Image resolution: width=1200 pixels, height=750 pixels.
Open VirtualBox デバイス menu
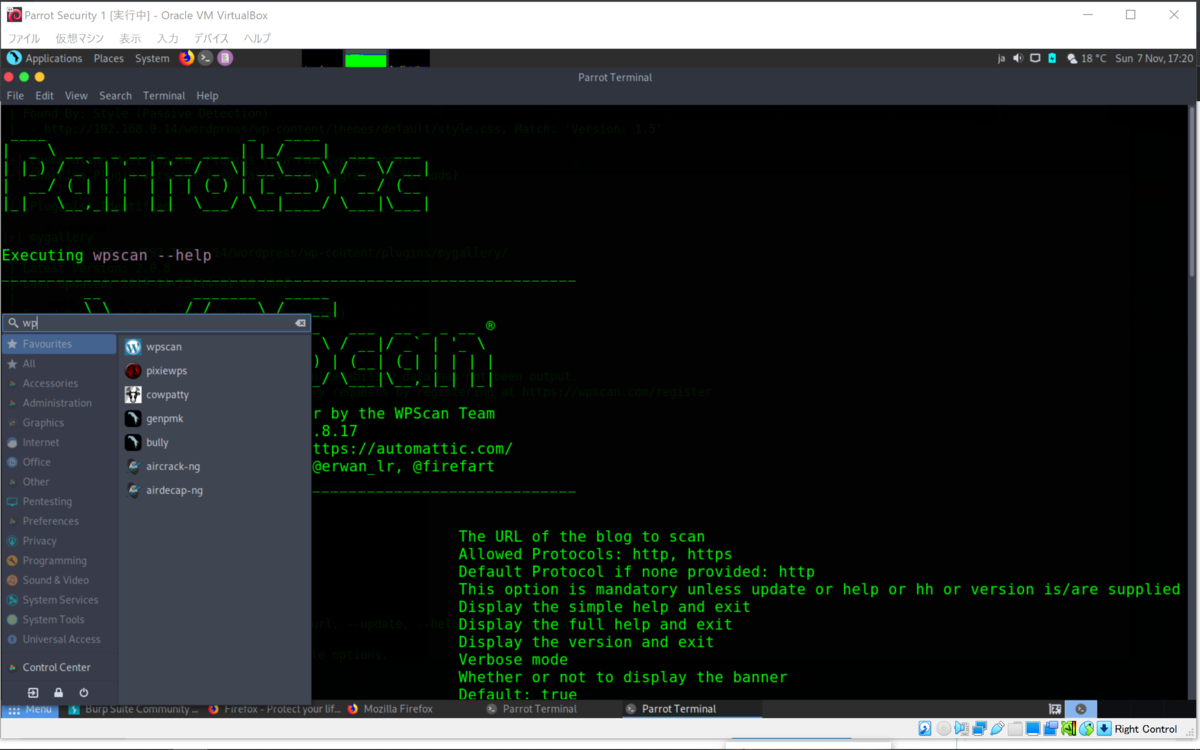(x=212, y=38)
